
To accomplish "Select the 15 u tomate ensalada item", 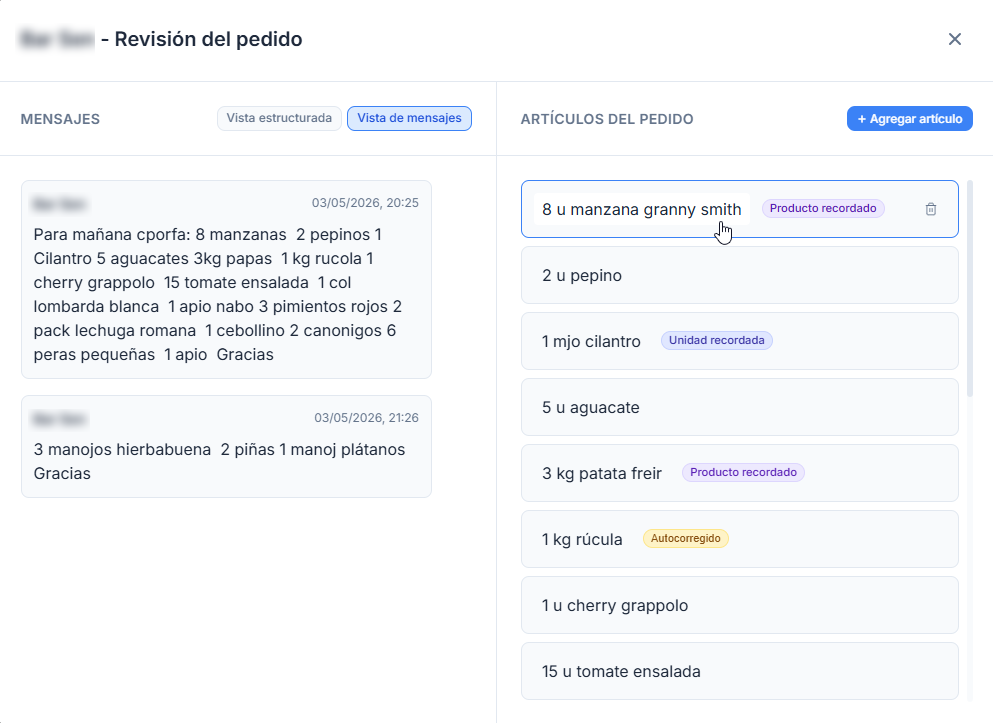I will (x=740, y=671).
